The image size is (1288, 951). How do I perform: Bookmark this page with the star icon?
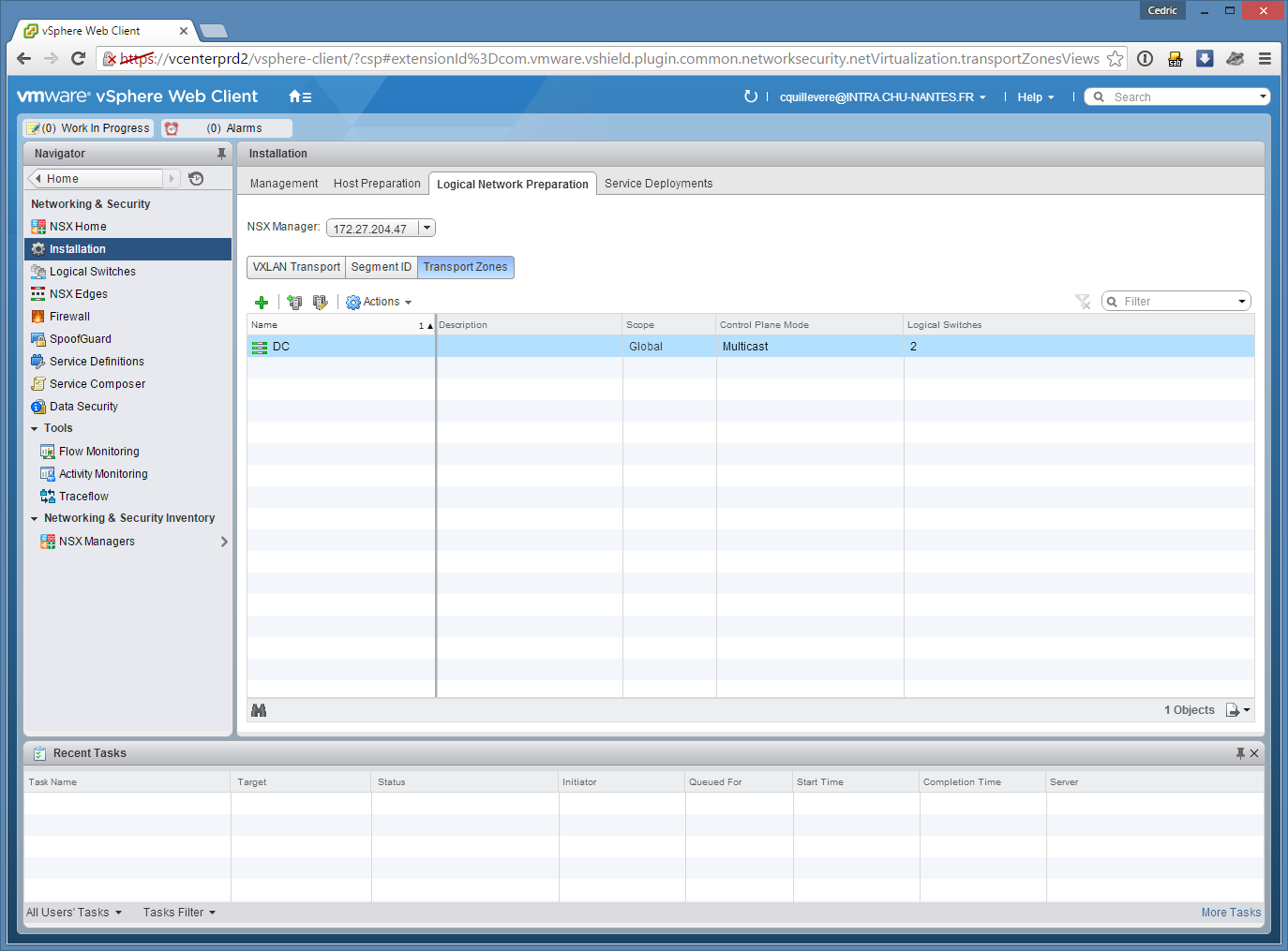[1115, 59]
